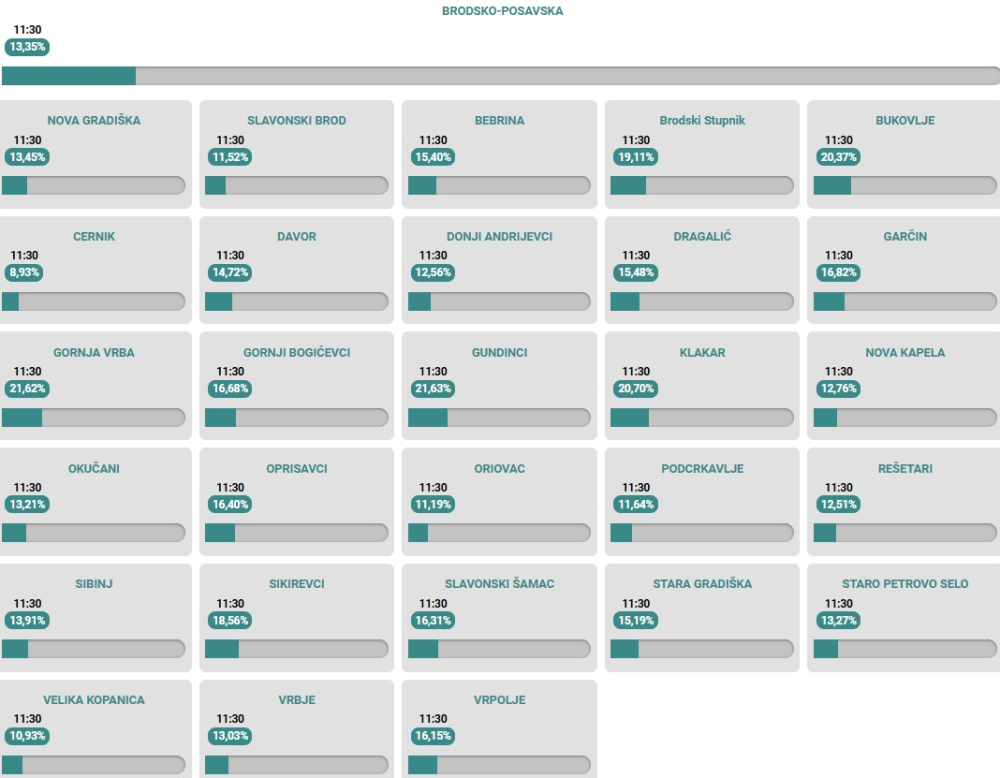Click the 16,31% badge for Slavonski Šamac
Screen dimensions: 1000x778
(x=433, y=620)
